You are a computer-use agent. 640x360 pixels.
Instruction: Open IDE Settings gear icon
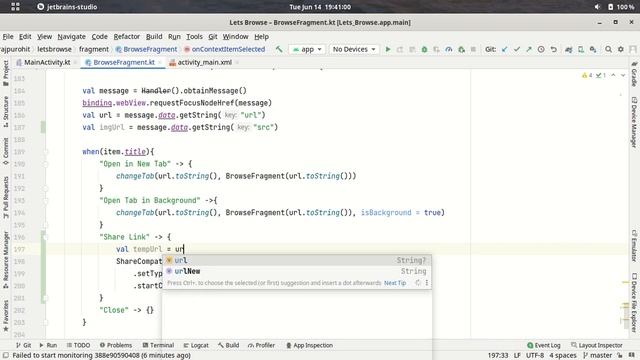click(620, 49)
